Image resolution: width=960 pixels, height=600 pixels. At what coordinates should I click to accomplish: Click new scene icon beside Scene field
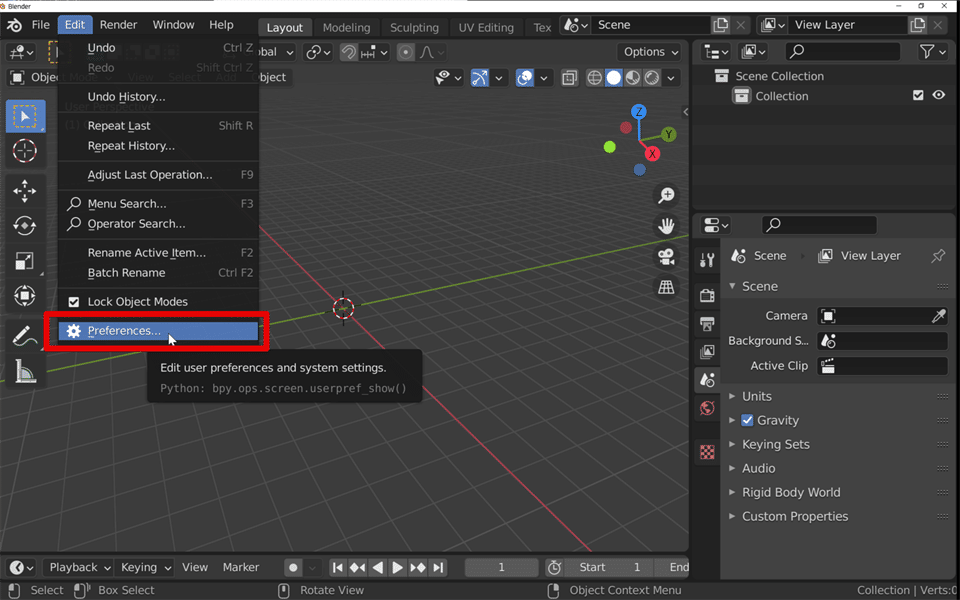point(721,25)
